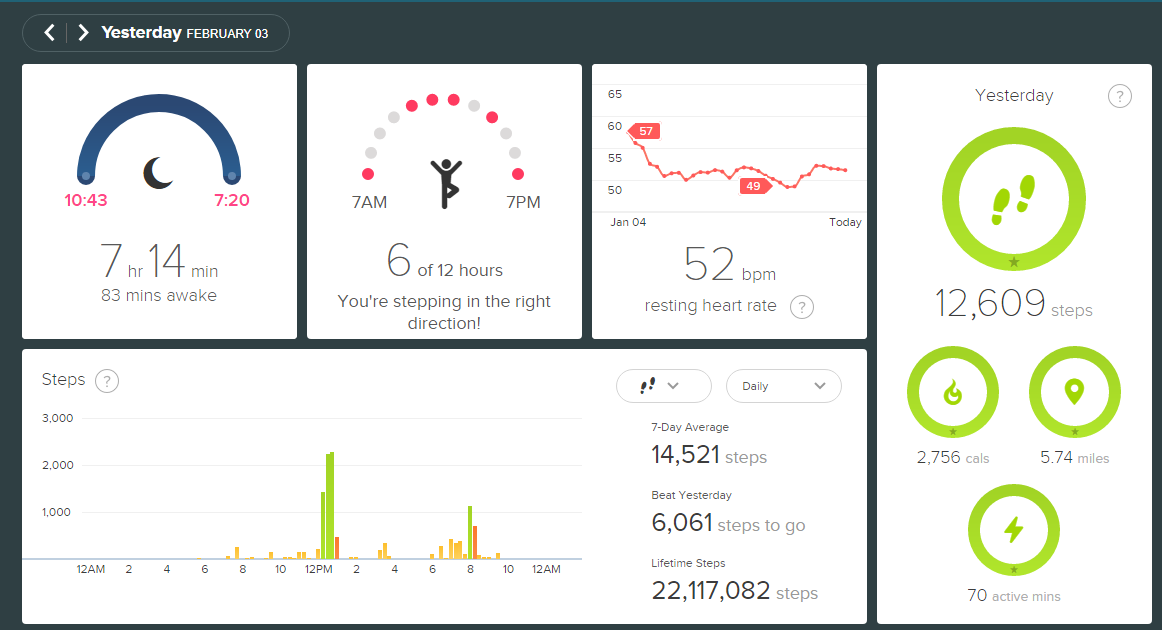Click the 83 mins awake text

click(x=159, y=295)
